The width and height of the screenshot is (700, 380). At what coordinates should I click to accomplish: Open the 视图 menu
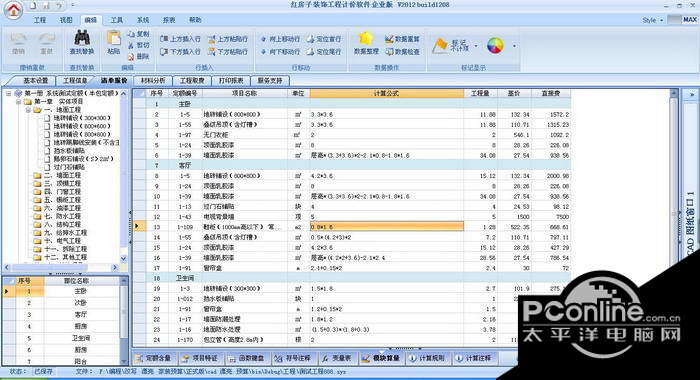tap(66, 20)
